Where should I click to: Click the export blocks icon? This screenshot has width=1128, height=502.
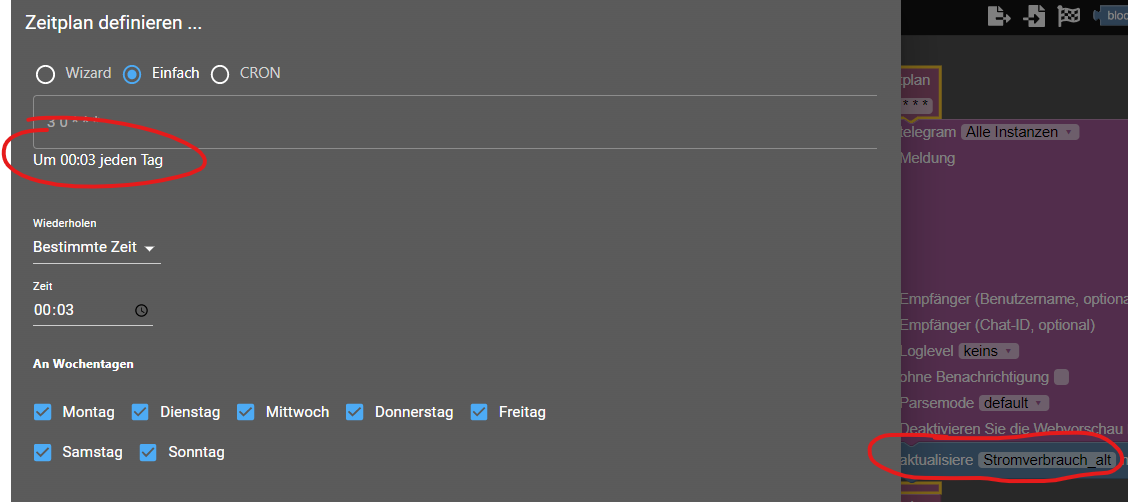(999, 15)
